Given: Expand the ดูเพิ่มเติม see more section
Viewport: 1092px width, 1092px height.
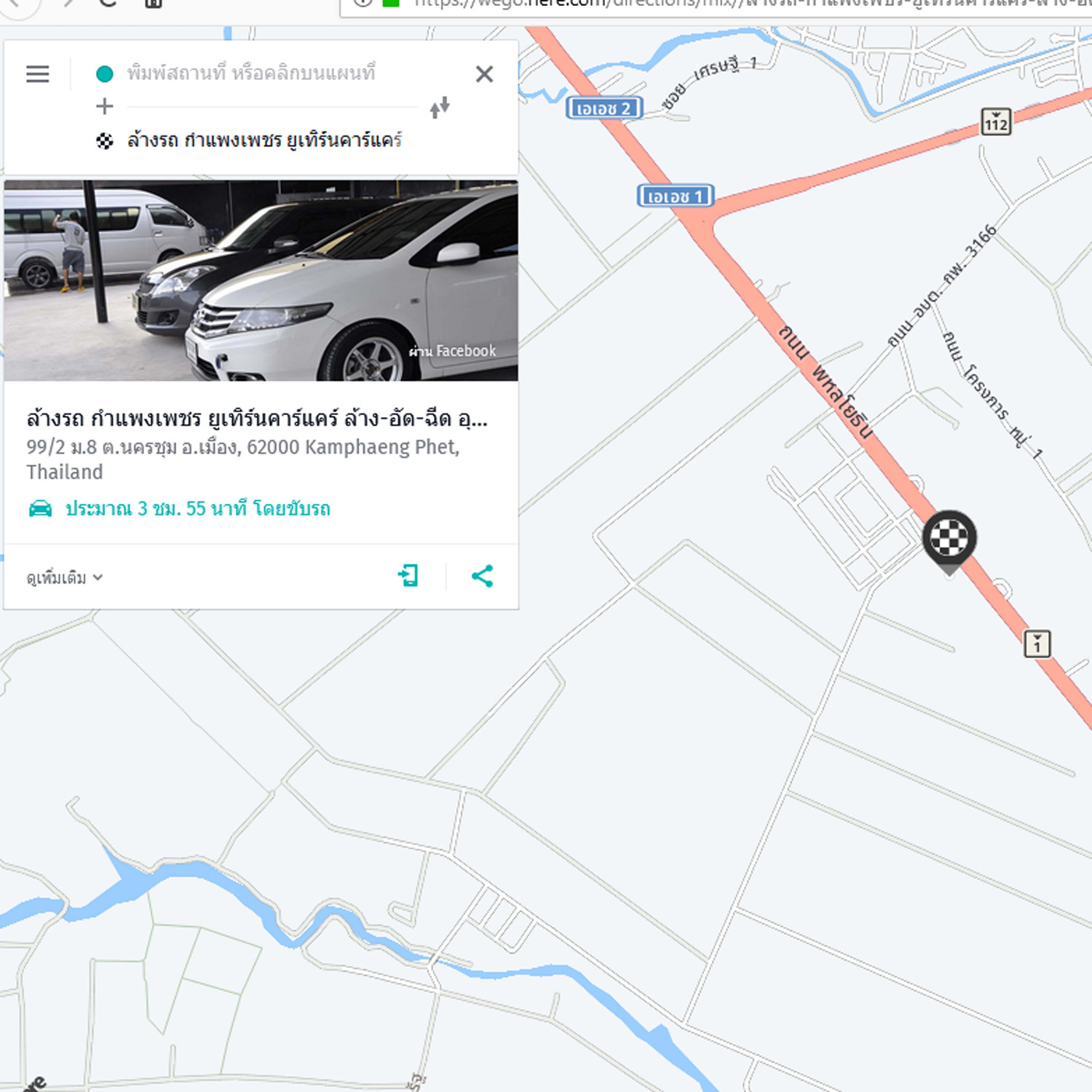Looking at the screenshot, I should coord(64,578).
